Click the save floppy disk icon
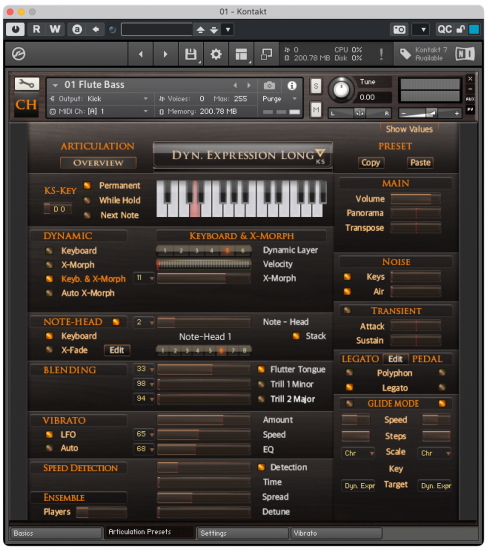This screenshot has width=488, height=550. pyautogui.click(x=190, y=54)
